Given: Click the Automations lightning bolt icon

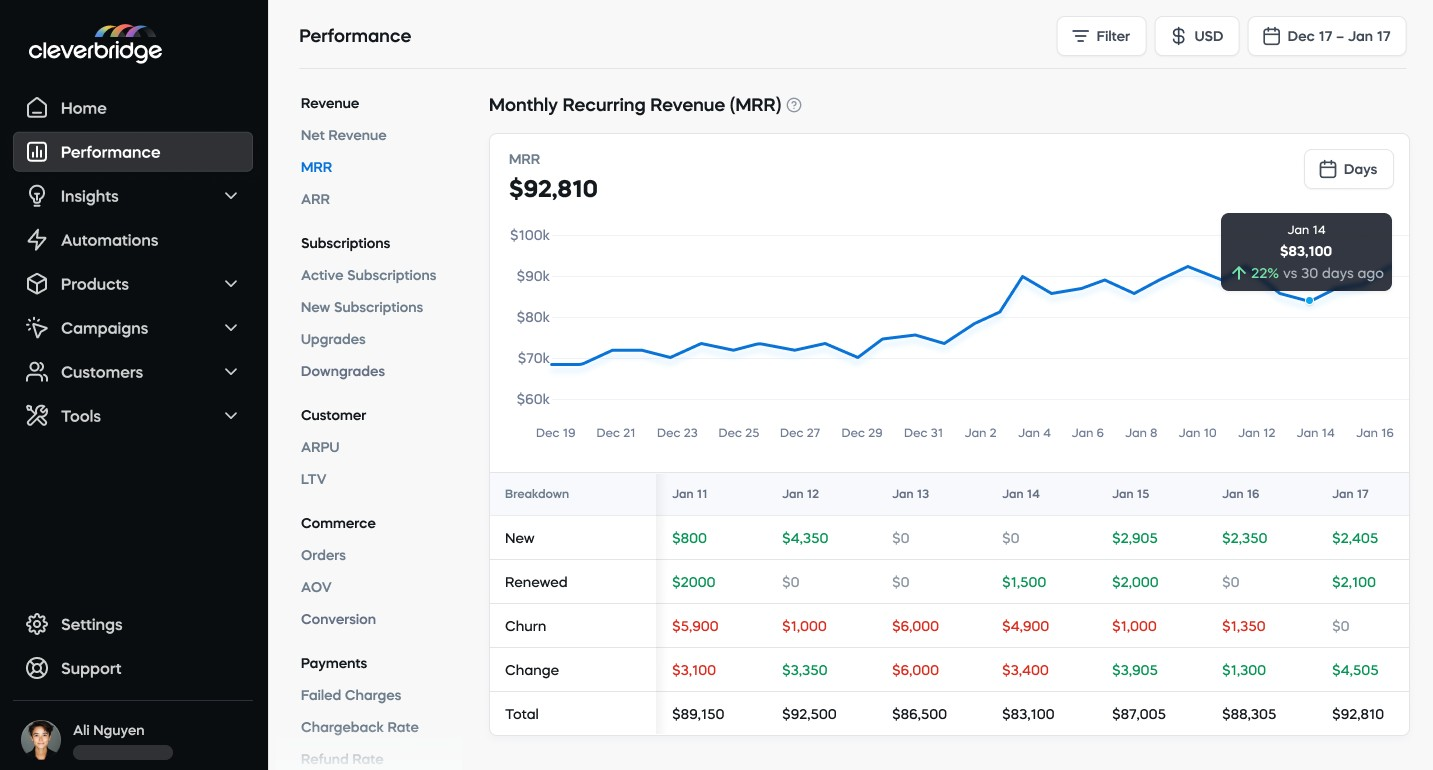Looking at the screenshot, I should (x=36, y=239).
